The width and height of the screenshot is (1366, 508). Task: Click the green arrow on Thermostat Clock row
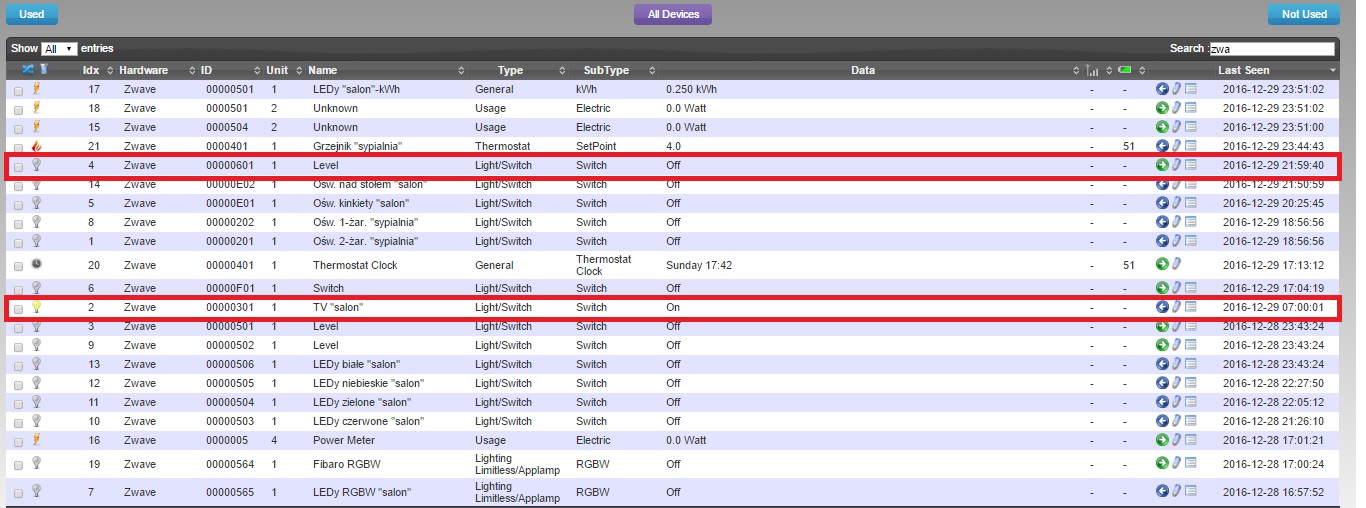pos(1162,265)
